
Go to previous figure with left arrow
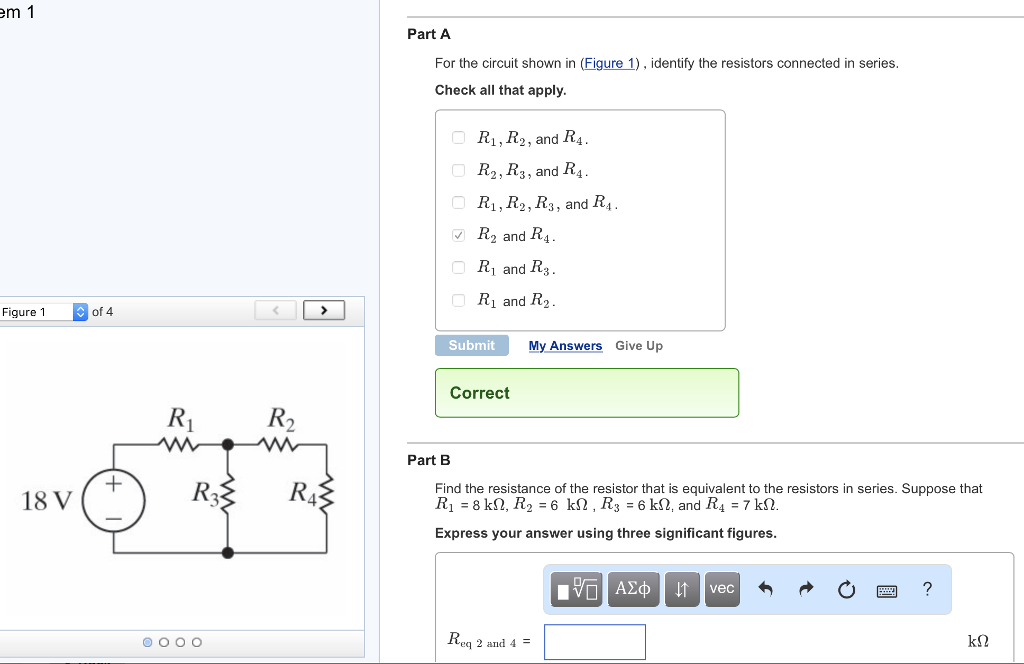tap(276, 310)
